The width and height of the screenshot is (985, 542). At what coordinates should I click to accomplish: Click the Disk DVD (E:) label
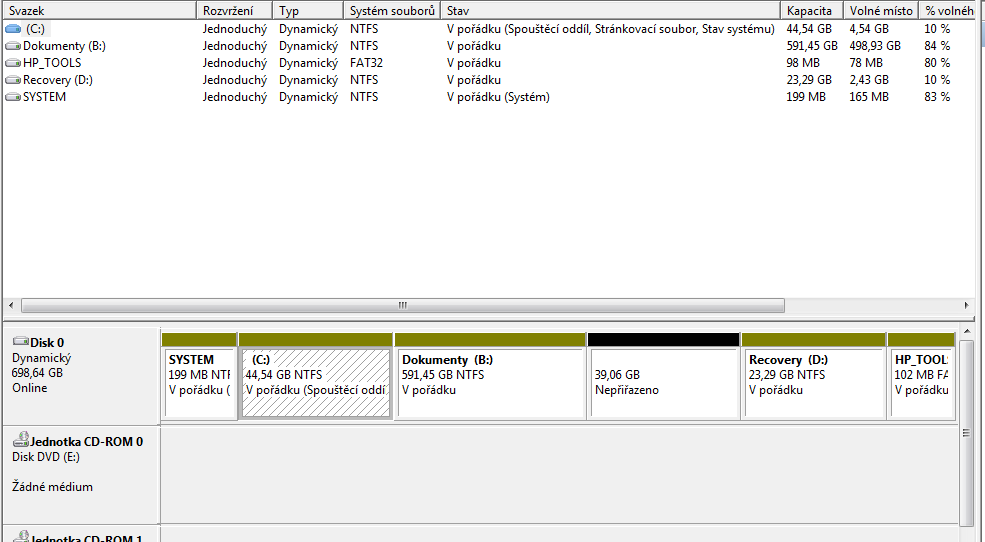tap(46, 457)
